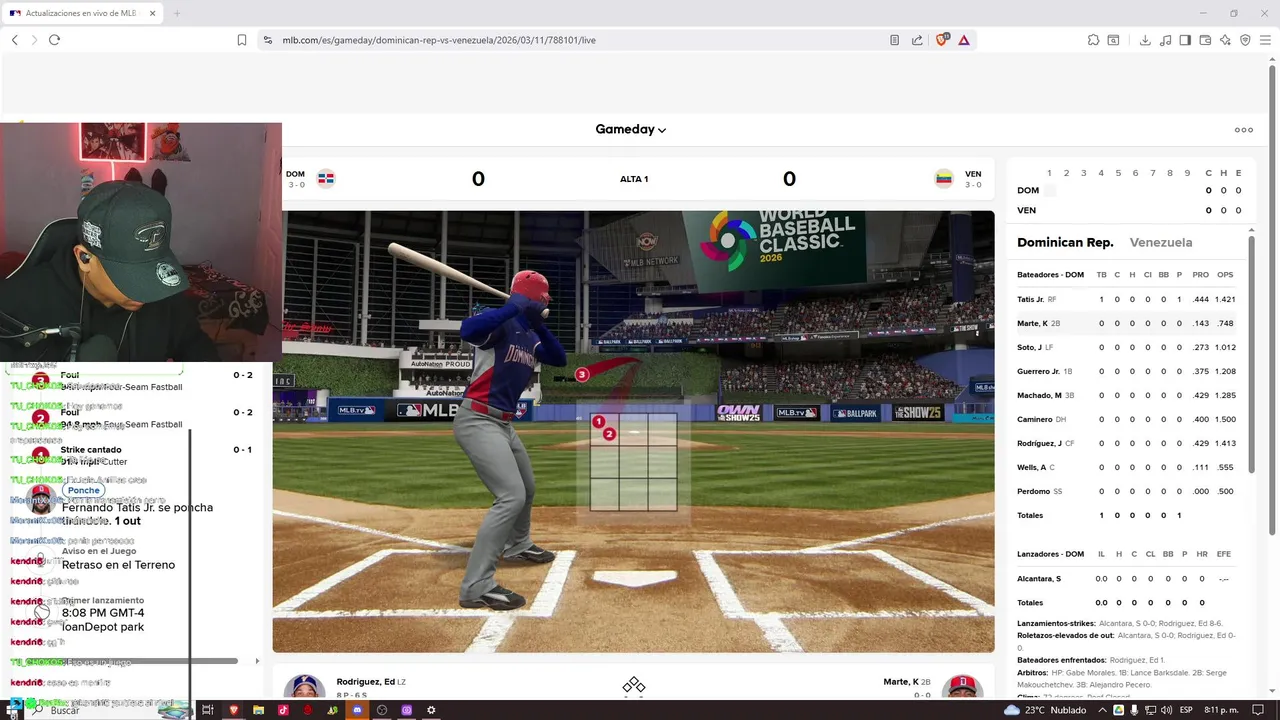Open Marte, K batter row

pyautogui.click(x=1127, y=323)
